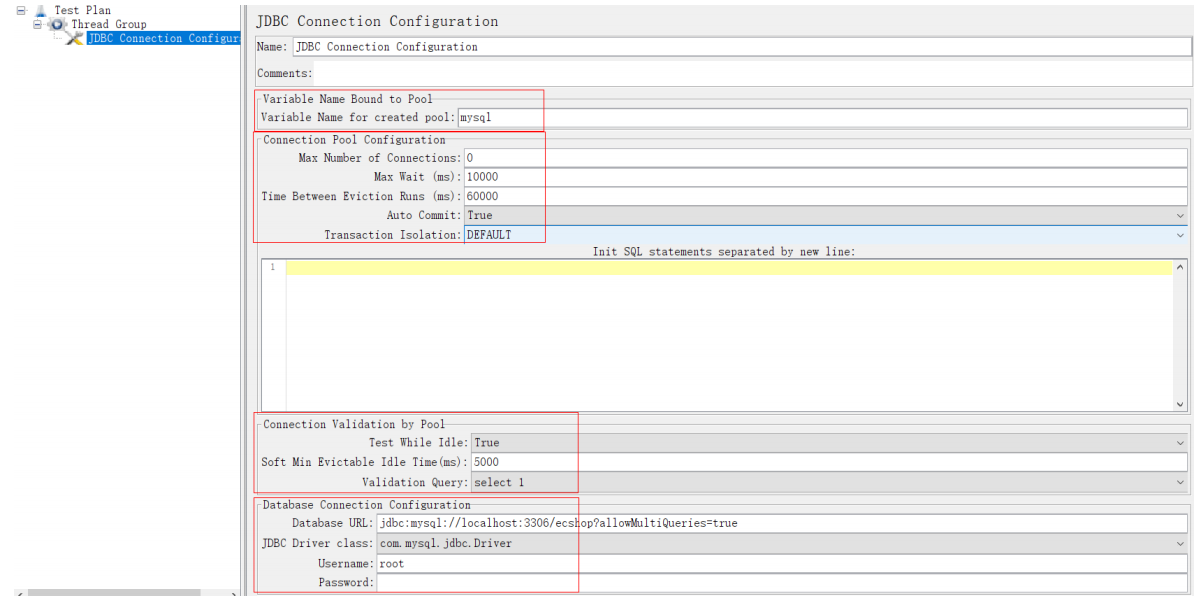This screenshot has height=600, width=1198.
Task: Click the Init SQL editor scroll-up arrow
Action: pos(1180,267)
